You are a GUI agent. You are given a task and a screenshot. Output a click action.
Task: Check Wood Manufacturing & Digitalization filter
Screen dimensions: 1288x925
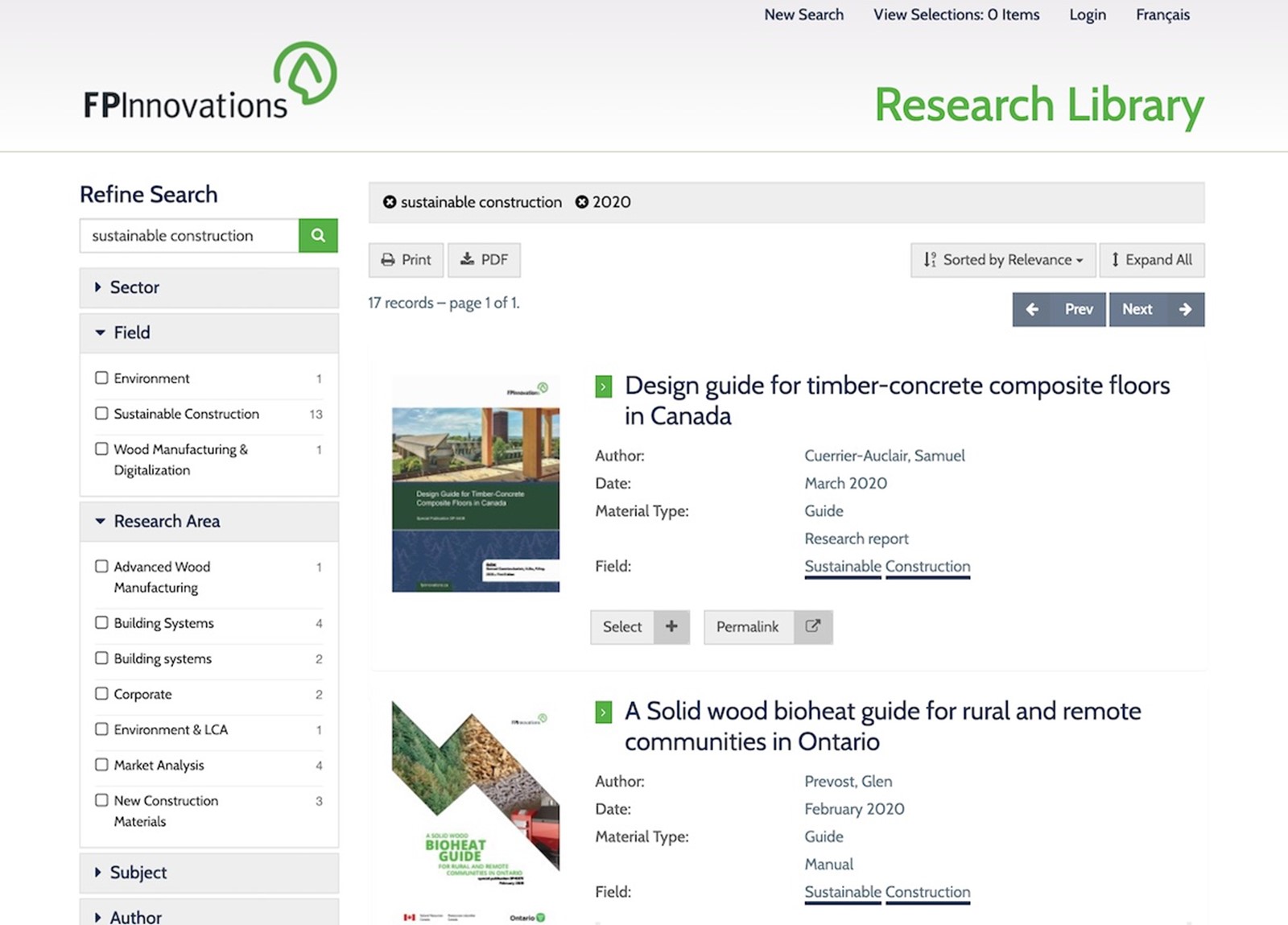(101, 448)
